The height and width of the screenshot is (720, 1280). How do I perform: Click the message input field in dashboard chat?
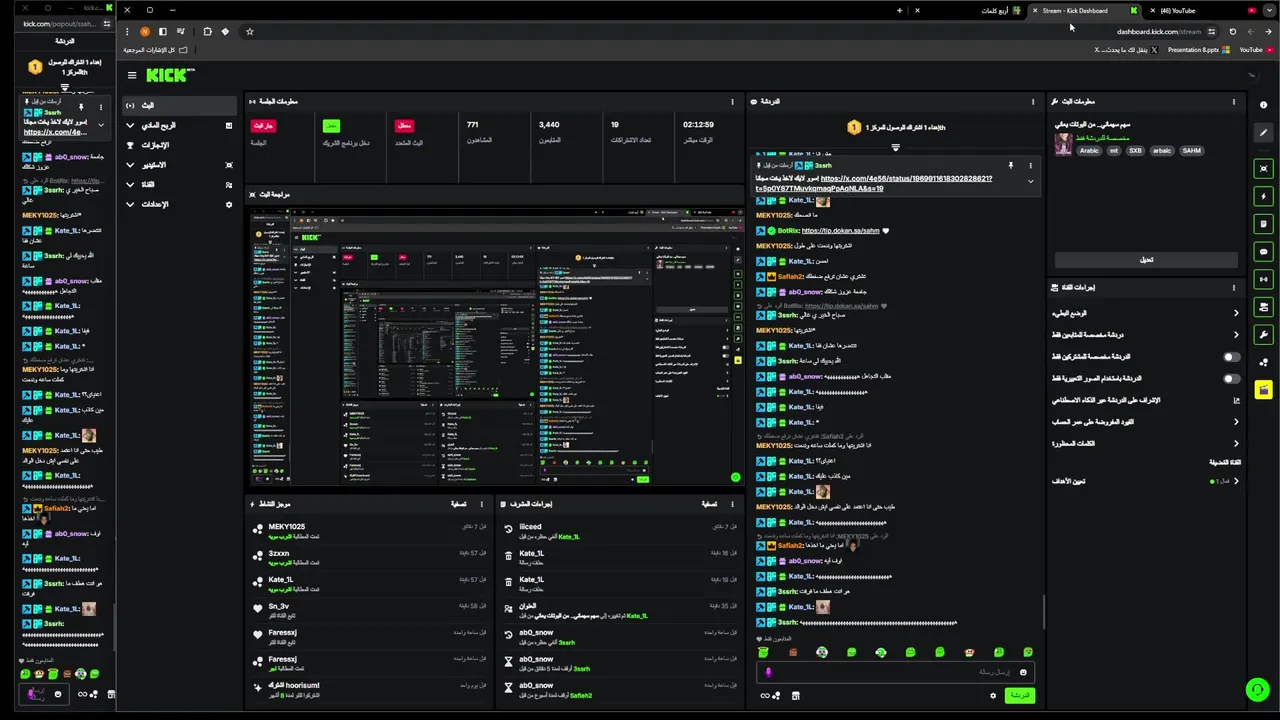coord(895,672)
